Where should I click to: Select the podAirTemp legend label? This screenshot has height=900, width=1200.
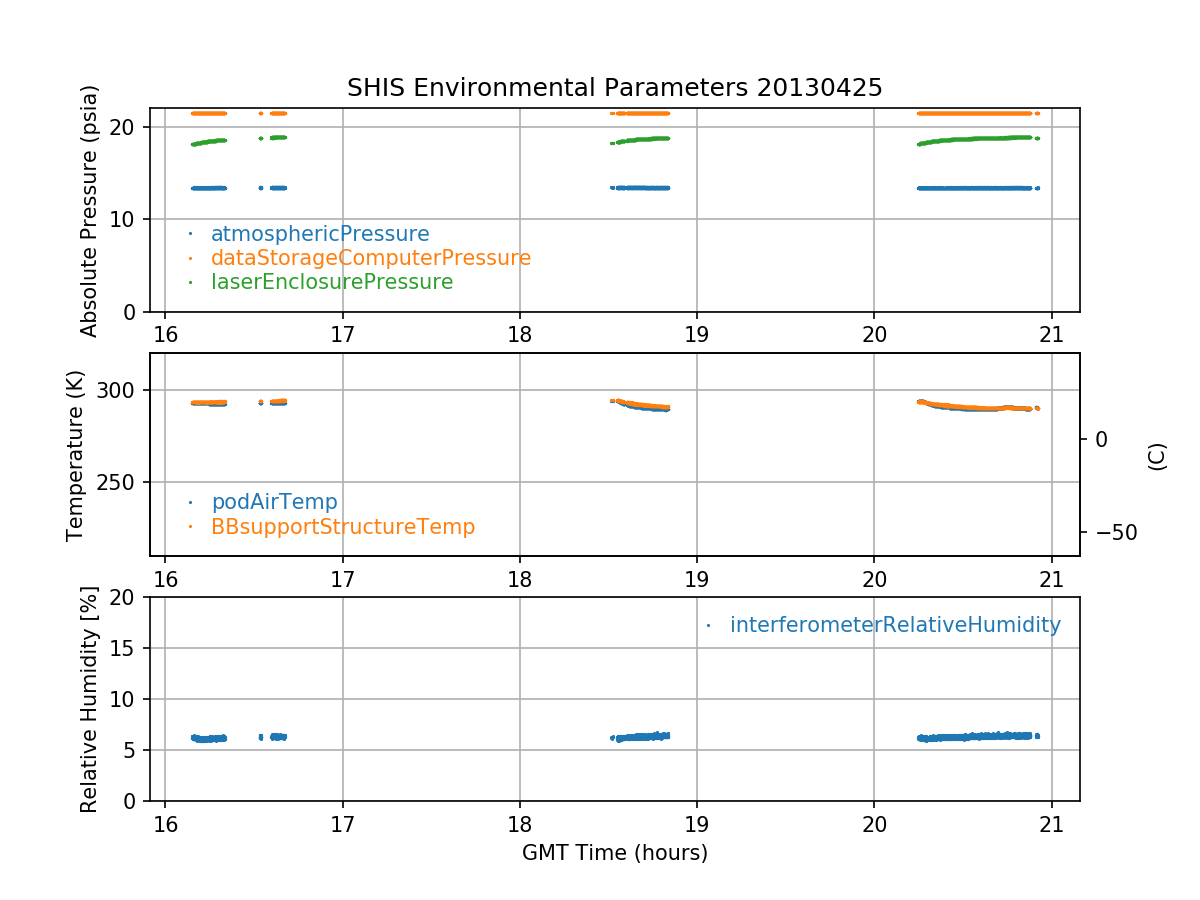pyautogui.click(x=274, y=502)
